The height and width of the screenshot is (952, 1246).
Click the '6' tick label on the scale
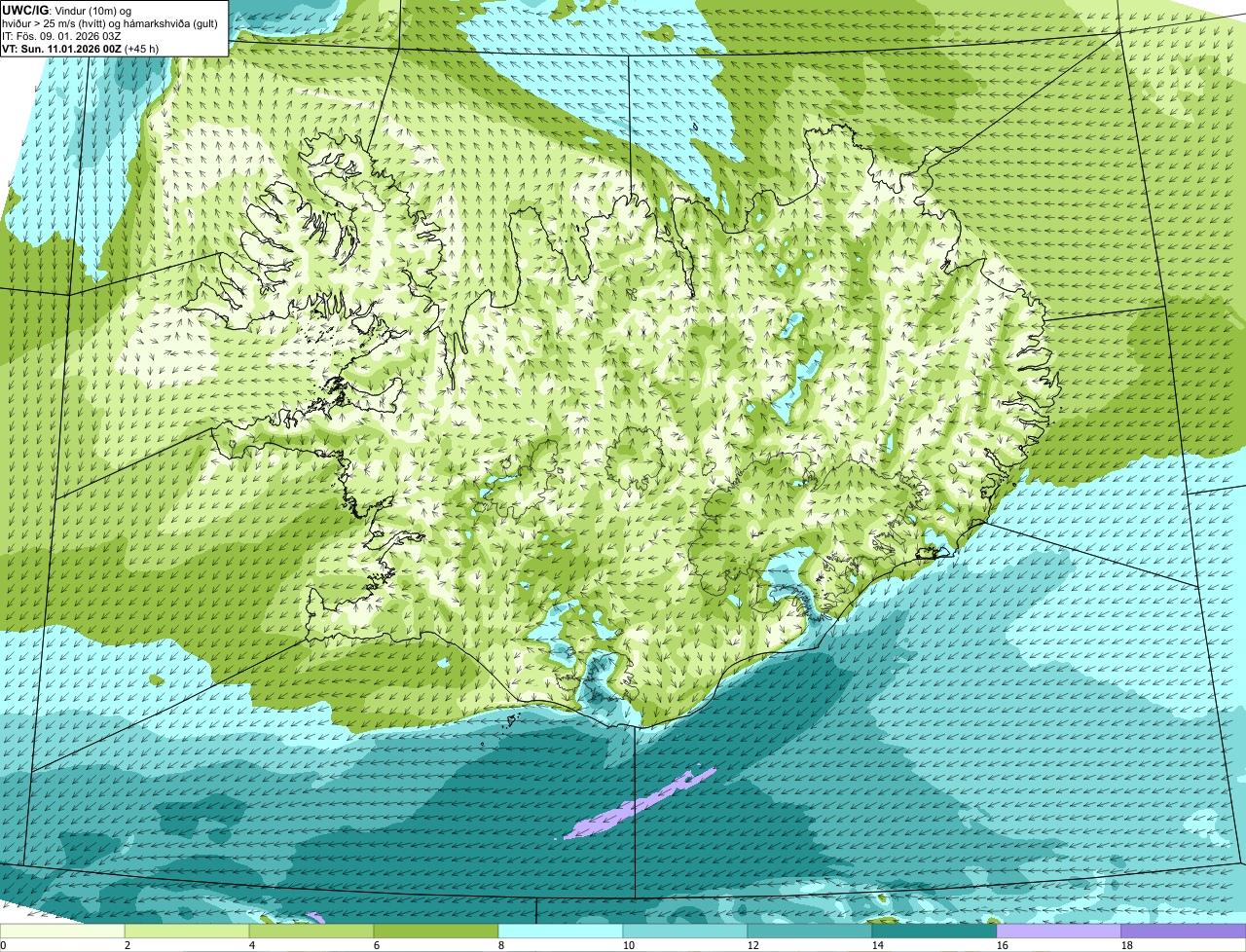coord(377,945)
